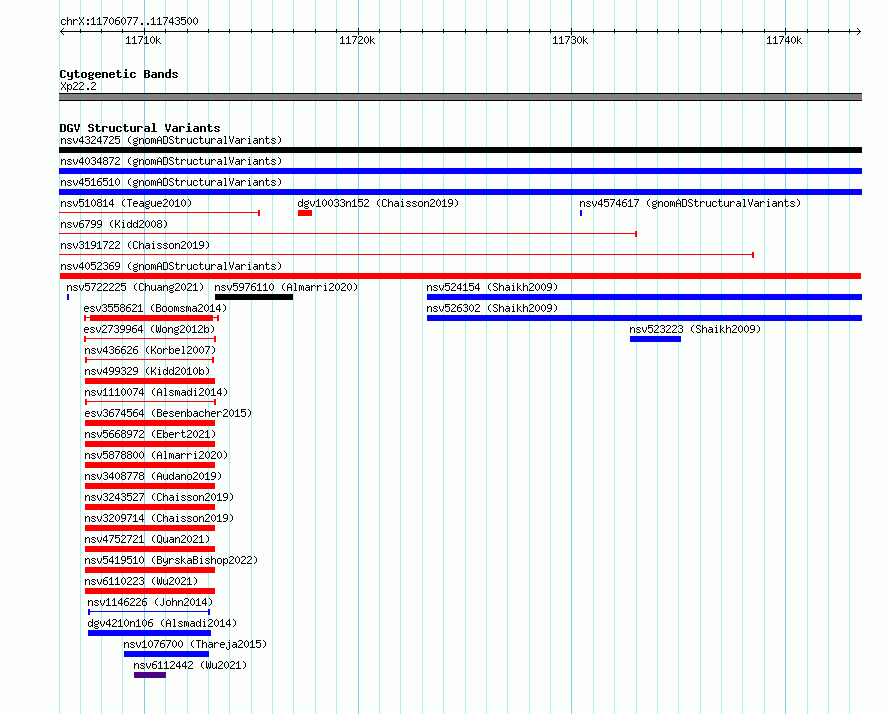
Task: Click the purple bar under nsv6112442
Action: pyautogui.click(x=150, y=675)
